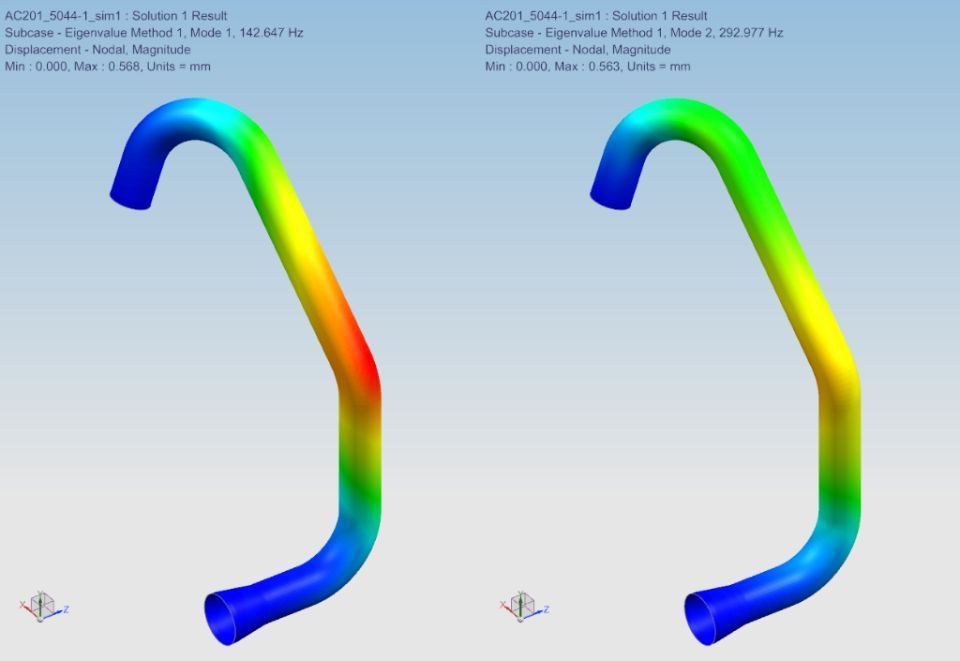Viewport: 960px width, 661px height.
Task: Click the left viewport orientation triad
Action: (41, 605)
